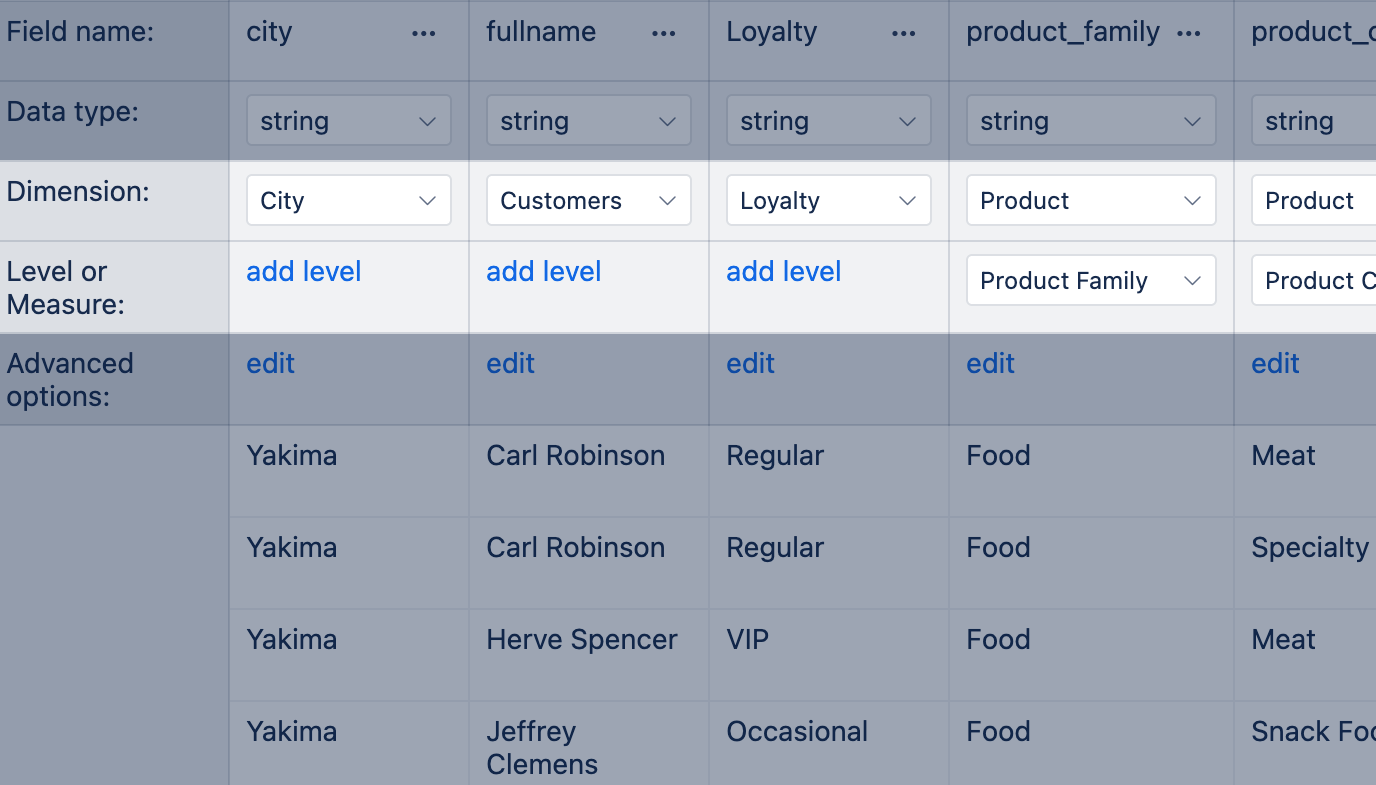Open the Loyalty column three-dot menu
The image size is (1376, 785).
[x=904, y=33]
